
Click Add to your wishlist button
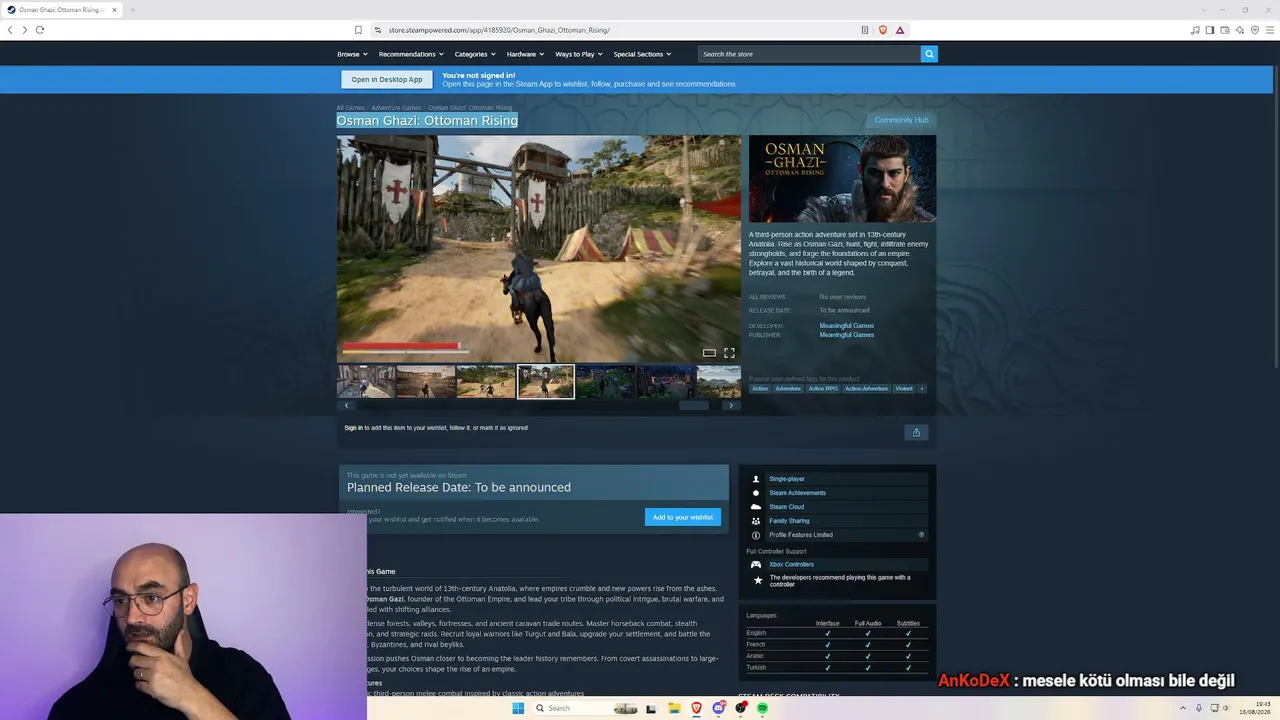pos(683,517)
